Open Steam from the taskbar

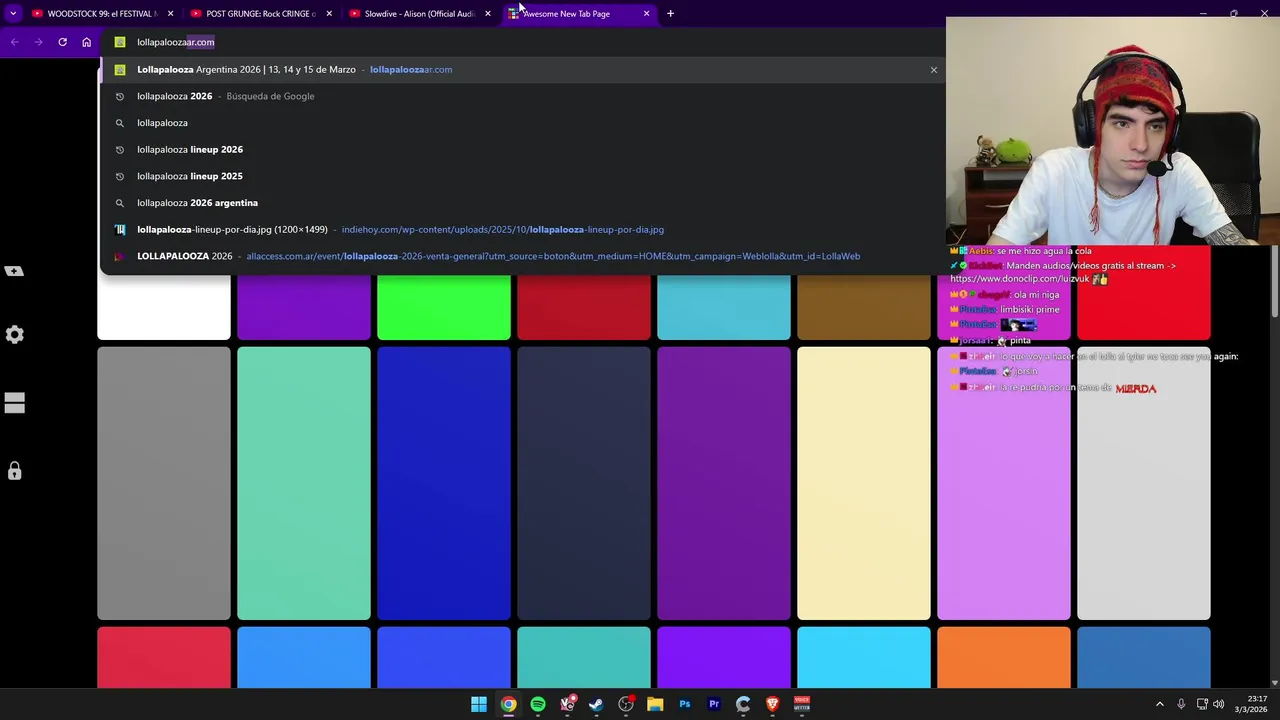596,704
